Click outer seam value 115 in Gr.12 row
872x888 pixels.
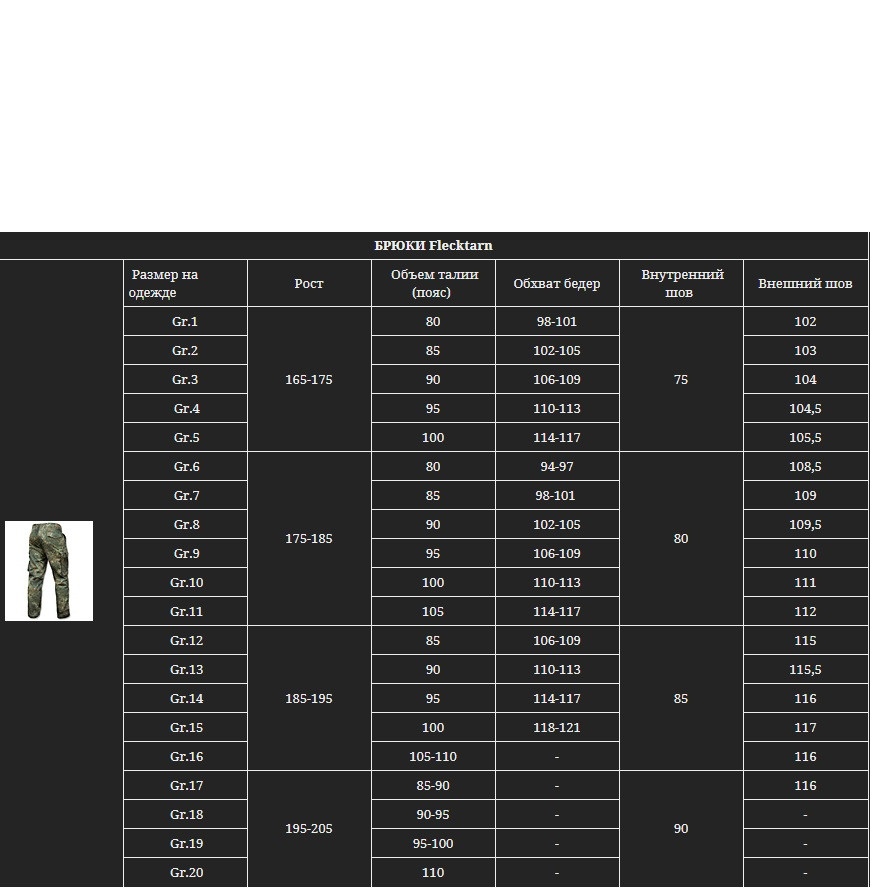[805, 640]
